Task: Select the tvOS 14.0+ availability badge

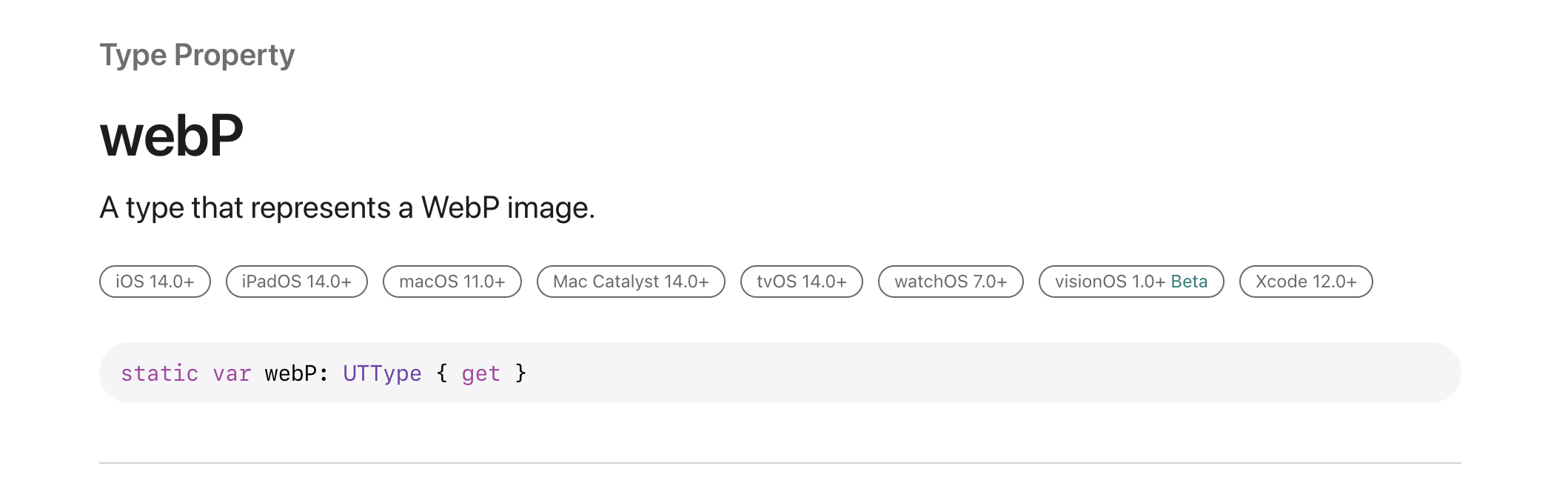Action: point(802,282)
